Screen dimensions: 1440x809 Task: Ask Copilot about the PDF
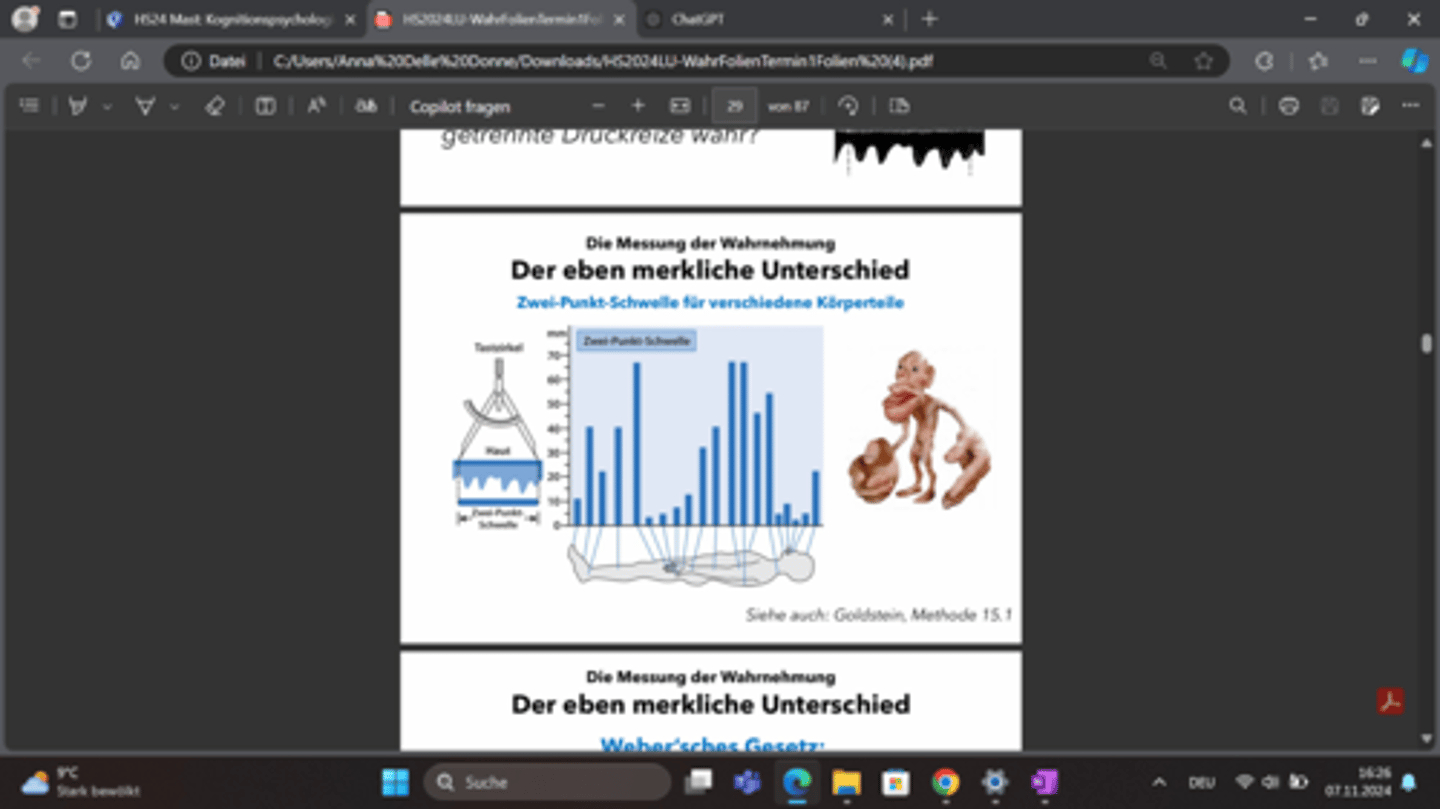coord(459,106)
